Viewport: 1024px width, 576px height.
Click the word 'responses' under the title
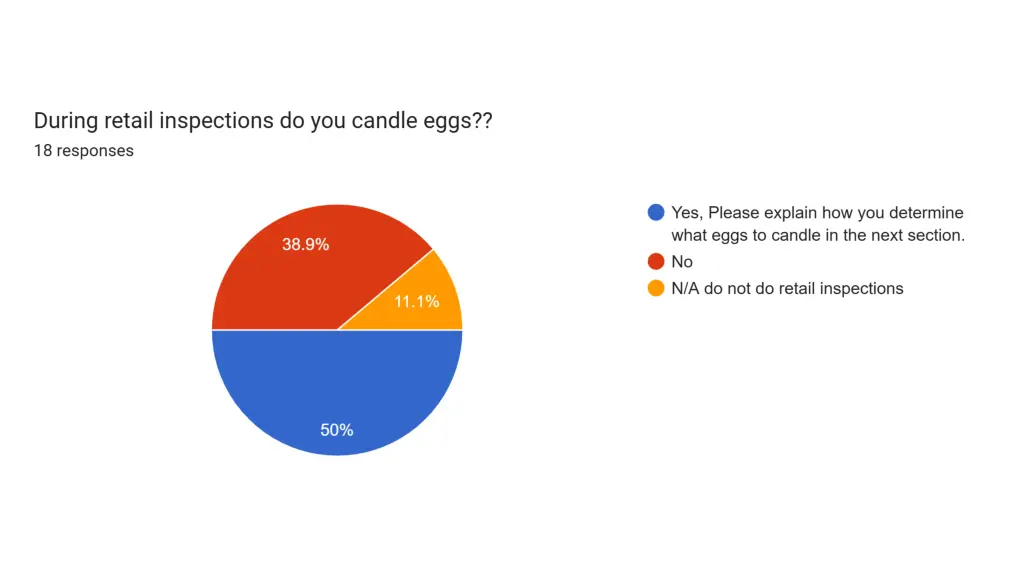click(95, 151)
